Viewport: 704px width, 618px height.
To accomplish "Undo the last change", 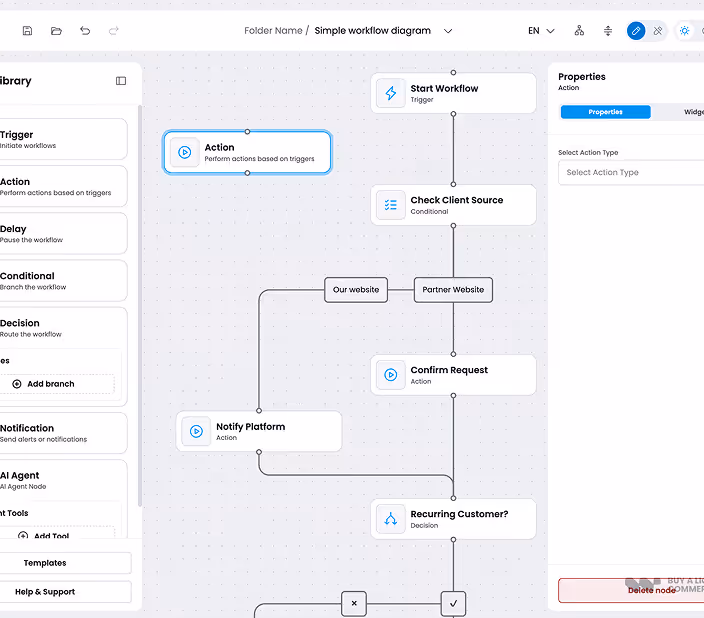I will (x=85, y=31).
